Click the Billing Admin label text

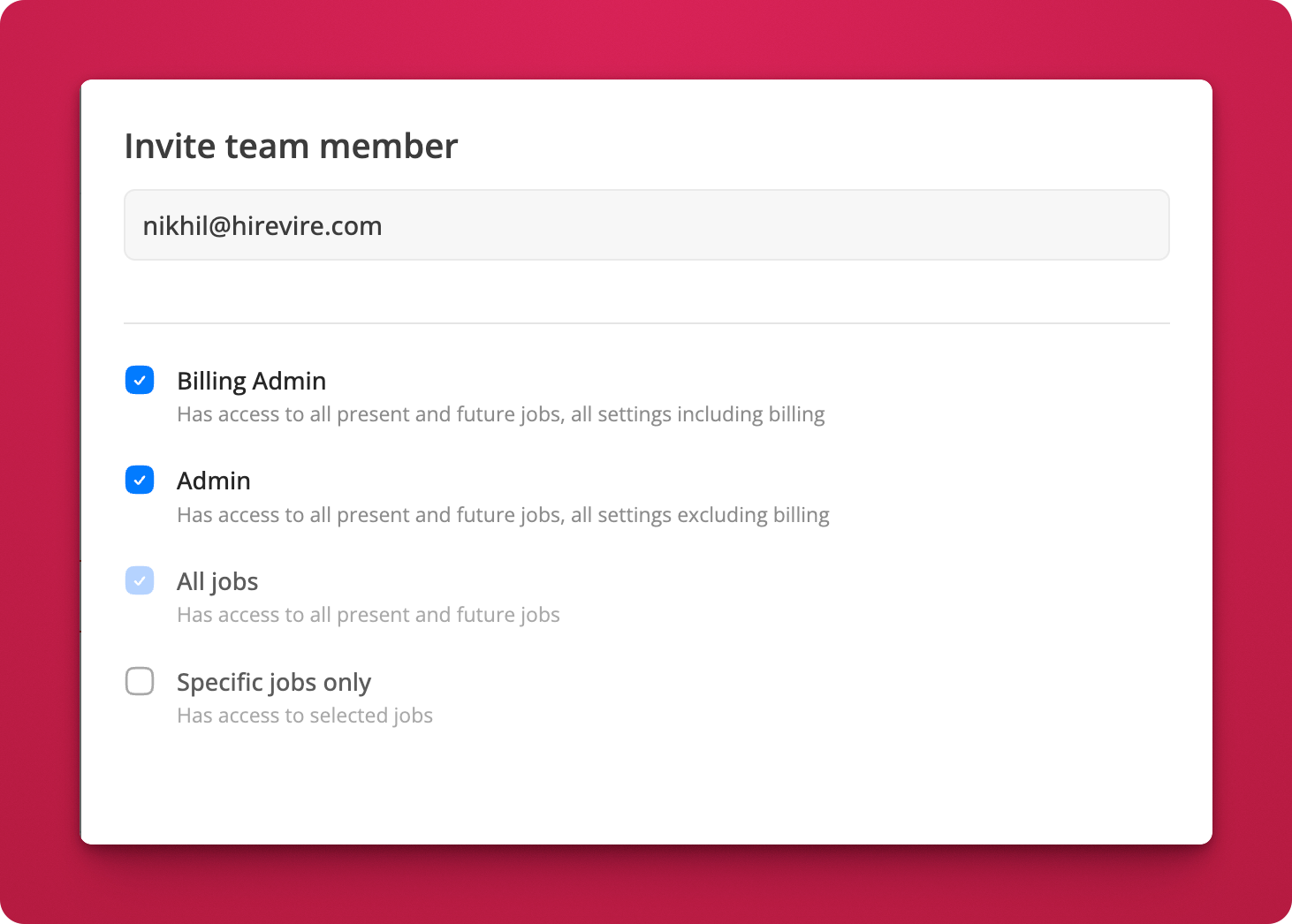(251, 381)
